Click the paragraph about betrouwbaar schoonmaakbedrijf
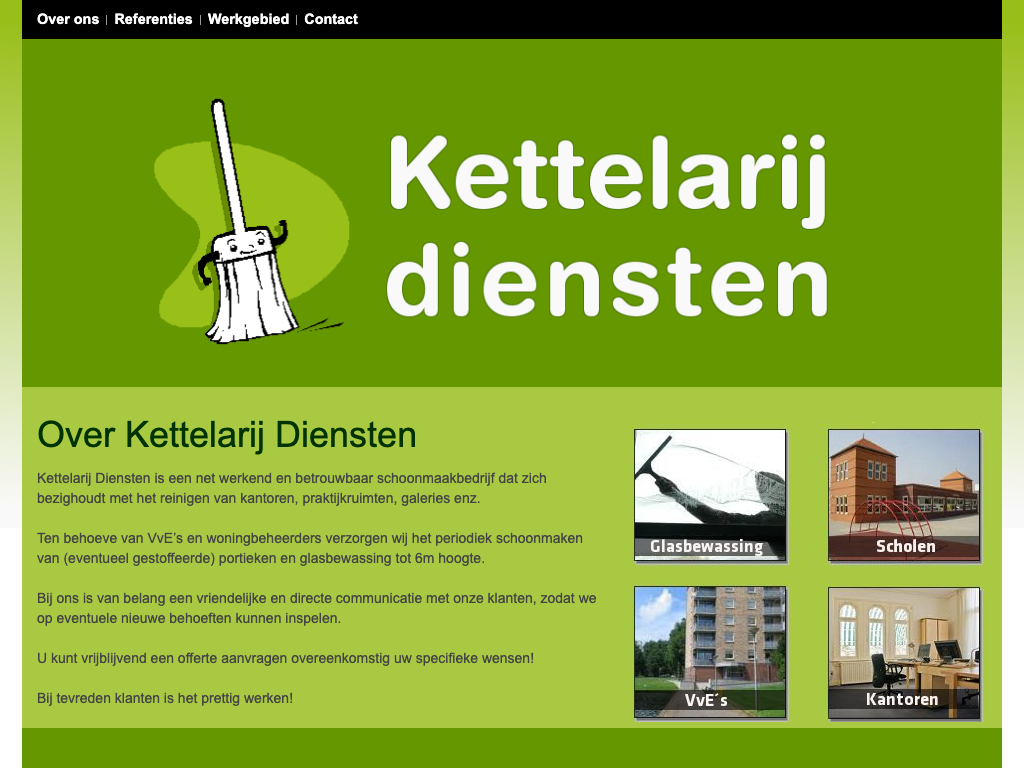The width and height of the screenshot is (1024, 768). coord(292,488)
